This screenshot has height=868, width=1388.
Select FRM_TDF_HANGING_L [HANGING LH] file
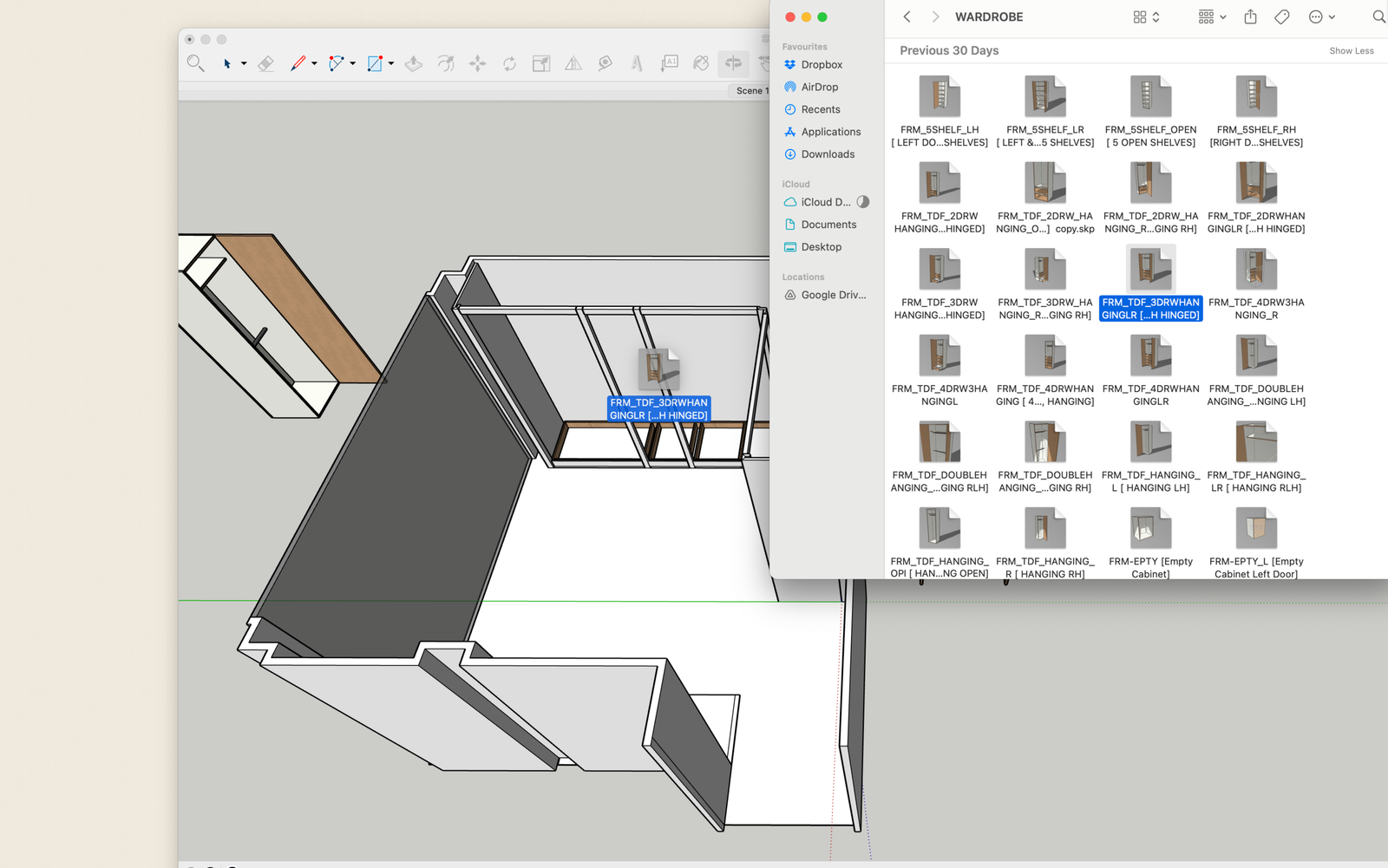1151,441
